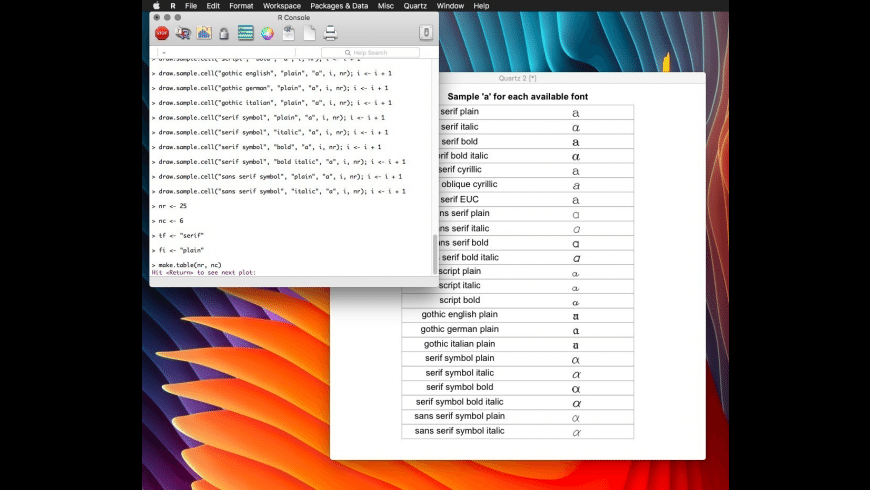Open the Apple menu
This screenshot has width=870, height=490.
(x=156, y=6)
